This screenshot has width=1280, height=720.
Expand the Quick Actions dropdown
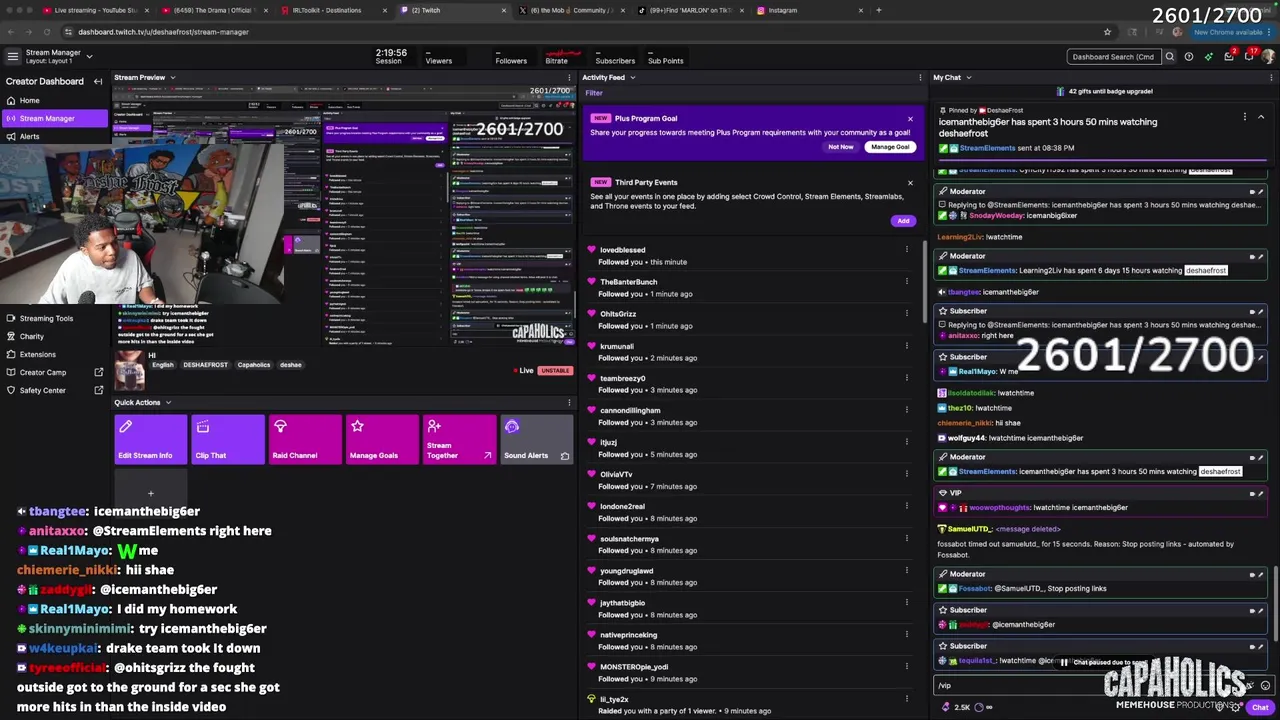[168, 402]
